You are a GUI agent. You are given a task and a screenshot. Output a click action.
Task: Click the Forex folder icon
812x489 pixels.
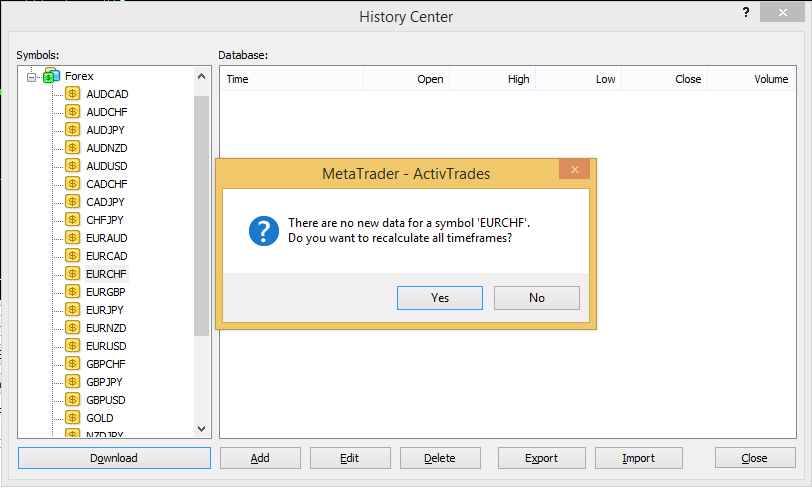pyautogui.click(x=52, y=76)
